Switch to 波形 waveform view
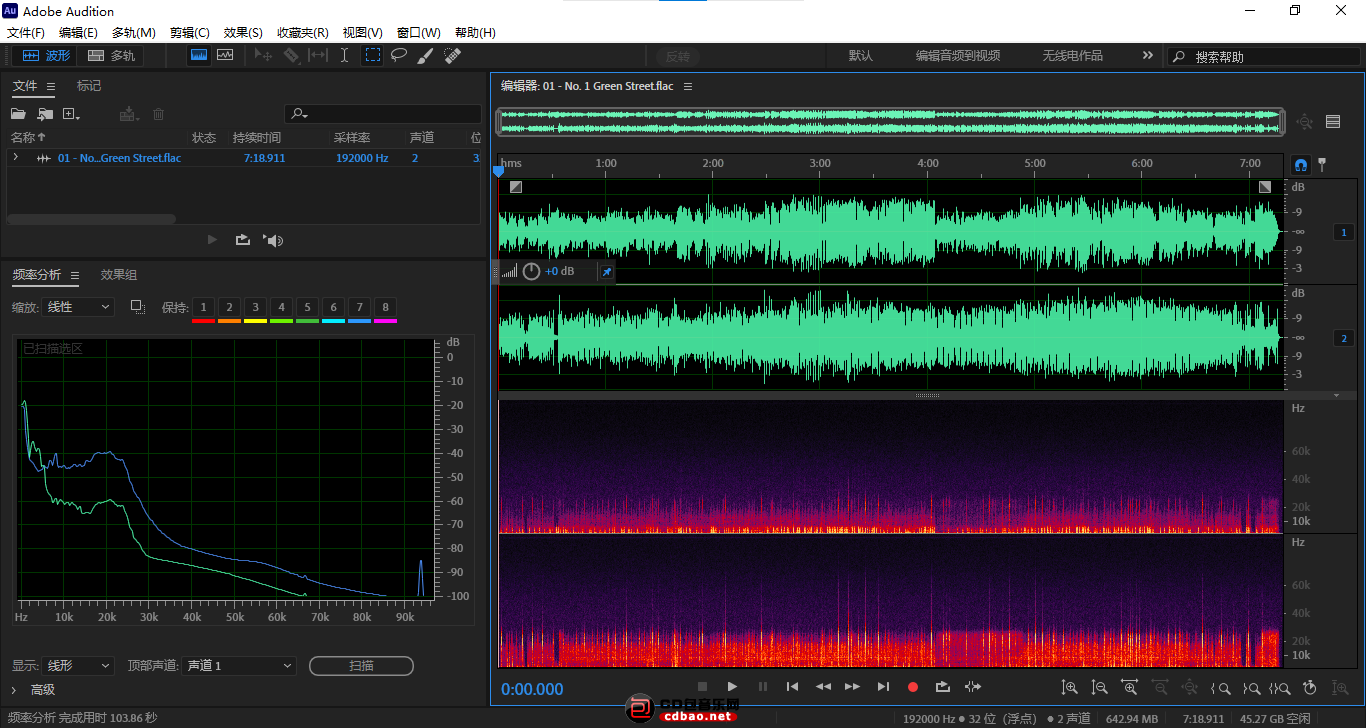The height and width of the screenshot is (728, 1366). [x=47, y=56]
